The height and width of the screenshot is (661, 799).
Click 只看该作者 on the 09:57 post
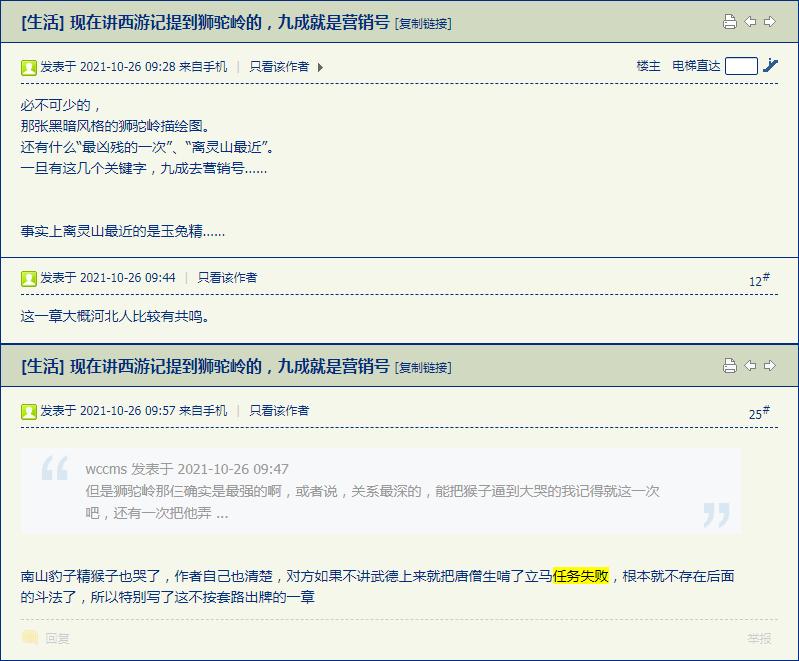279,411
